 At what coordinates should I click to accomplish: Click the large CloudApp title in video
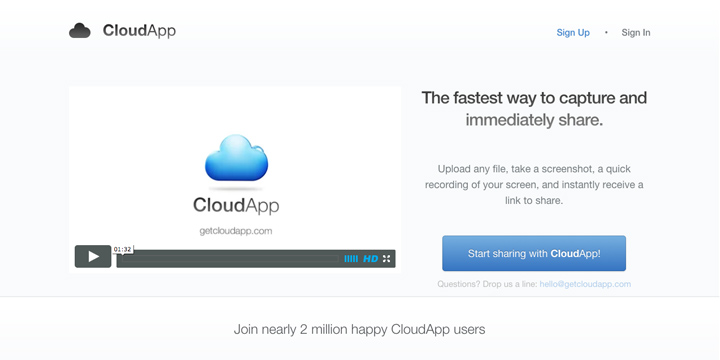[236, 205]
